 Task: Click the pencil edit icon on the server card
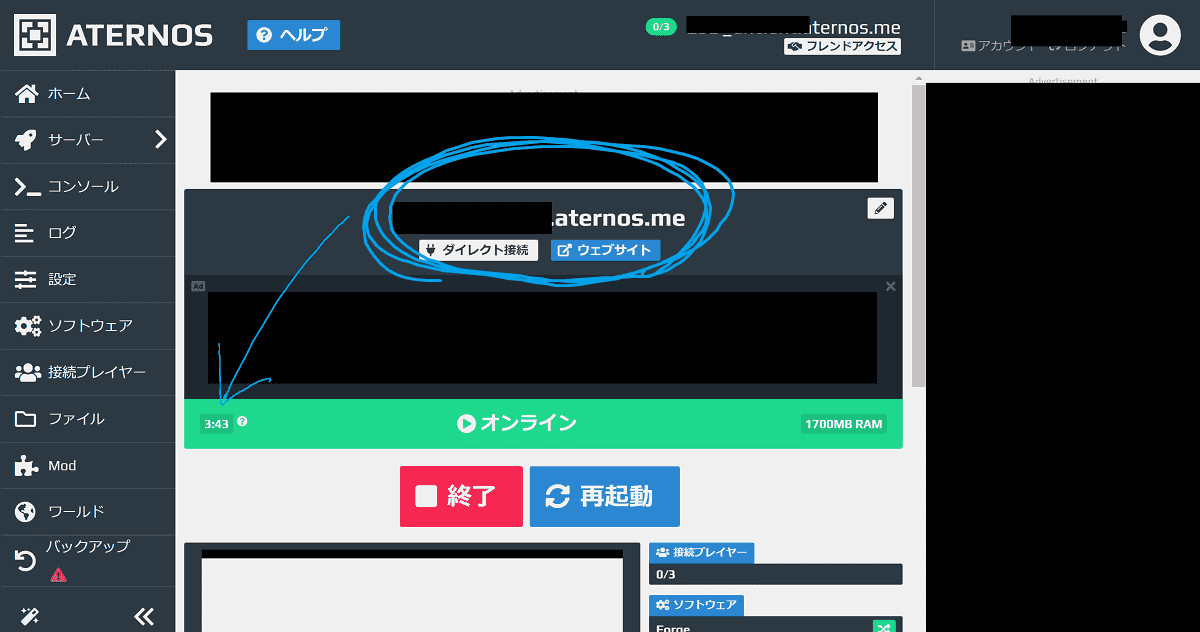880,208
